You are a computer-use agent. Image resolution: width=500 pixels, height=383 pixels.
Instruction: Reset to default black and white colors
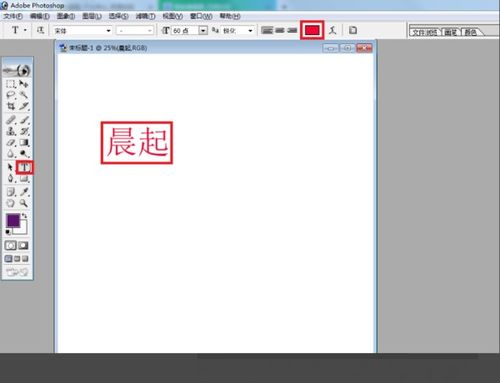[x=8, y=232]
